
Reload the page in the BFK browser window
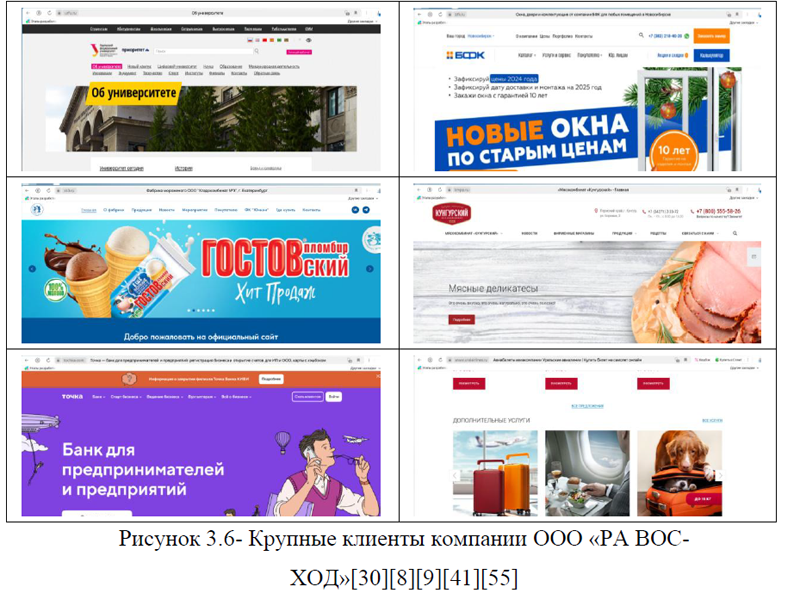point(440,14)
